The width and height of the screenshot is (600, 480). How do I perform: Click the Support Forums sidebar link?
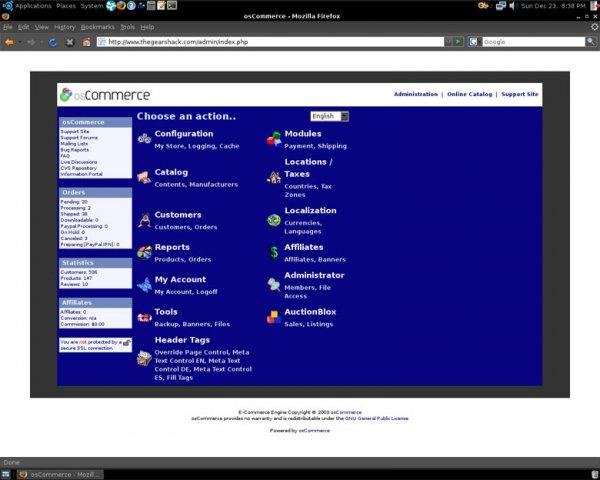tap(79, 137)
